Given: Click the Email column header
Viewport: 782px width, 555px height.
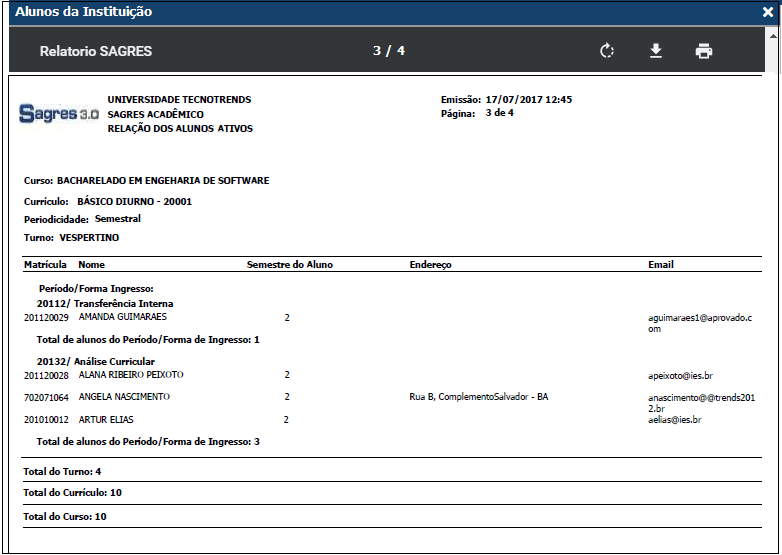Looking at the screenshot, I should (661, 265).
